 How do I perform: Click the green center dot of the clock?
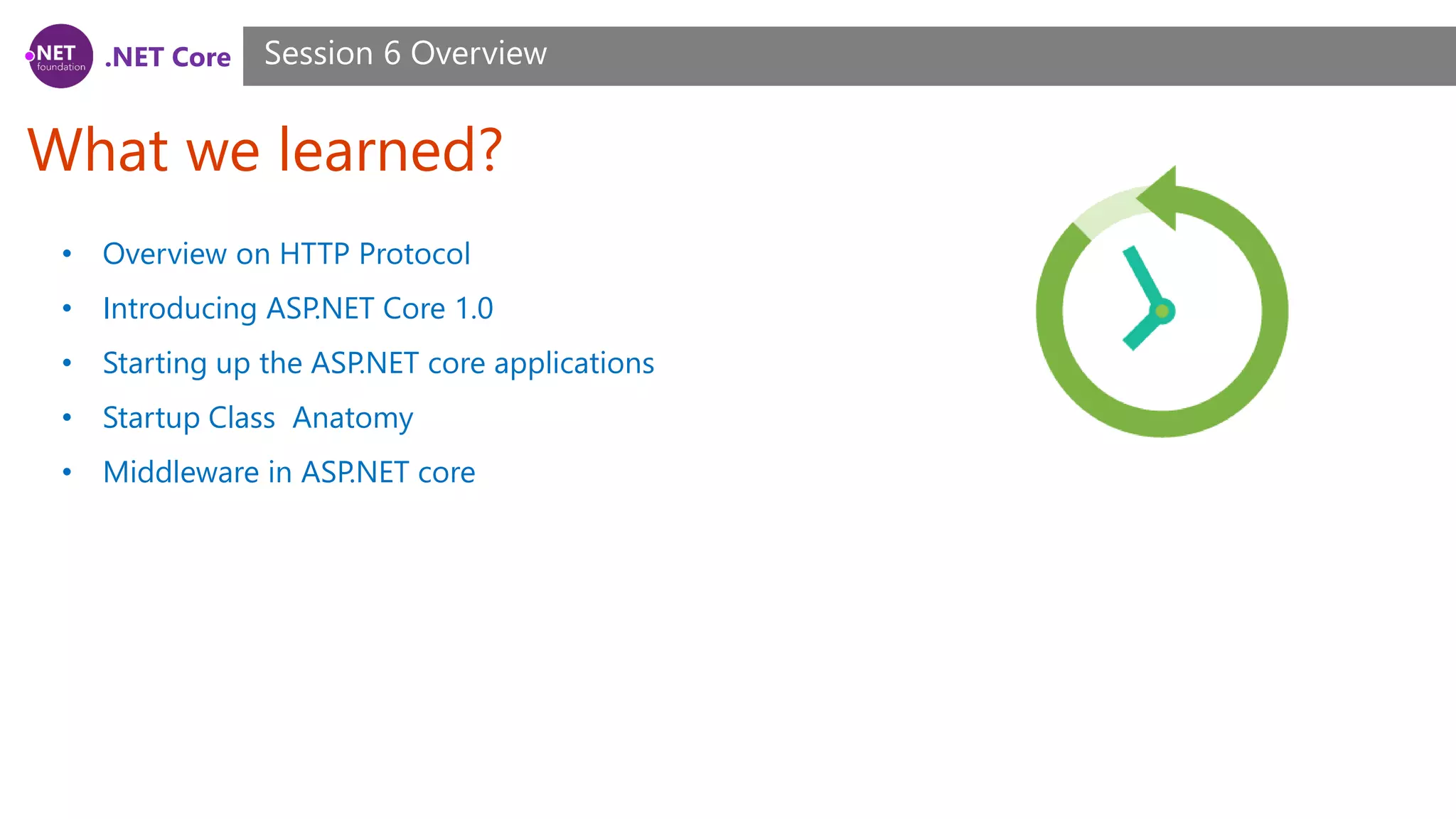pyautogui.click(x=1162, y=311)
